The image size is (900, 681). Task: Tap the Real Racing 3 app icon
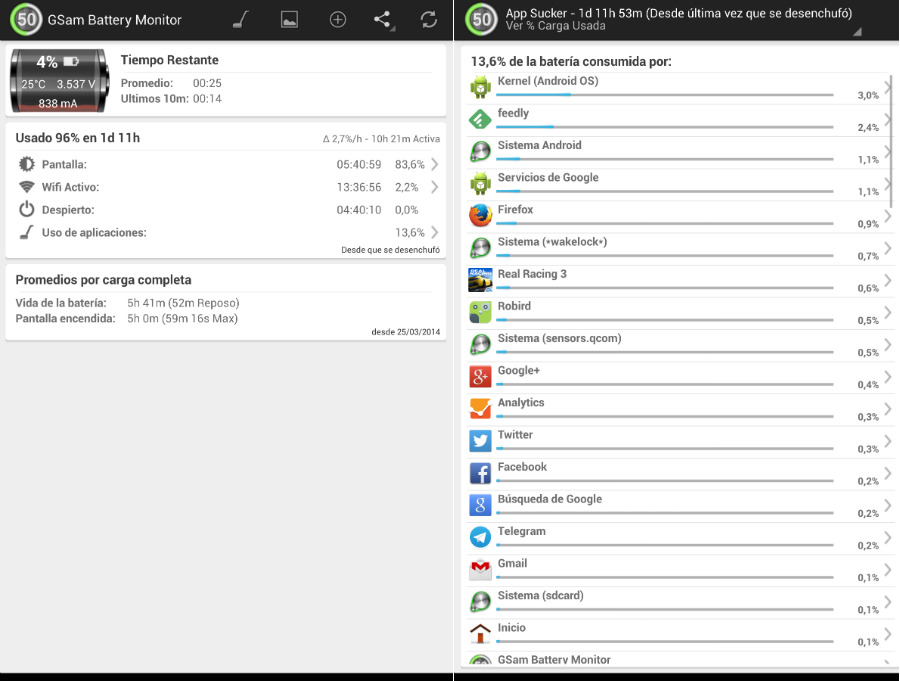[480, 280]
